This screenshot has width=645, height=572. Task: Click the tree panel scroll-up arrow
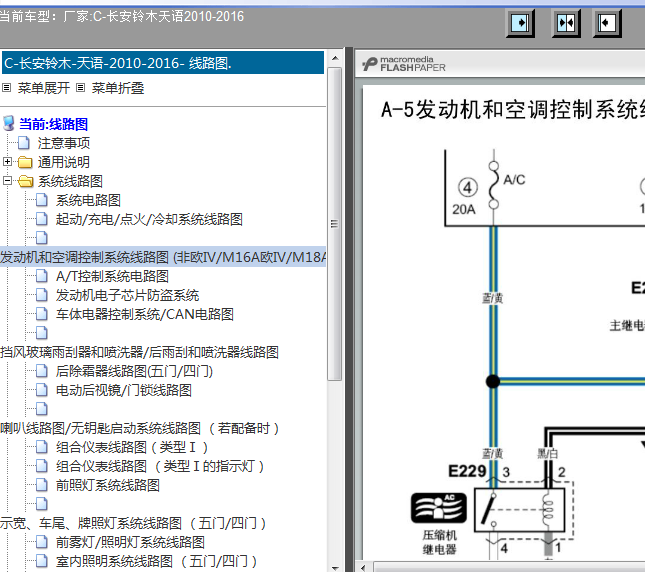[x=335, y=58]
